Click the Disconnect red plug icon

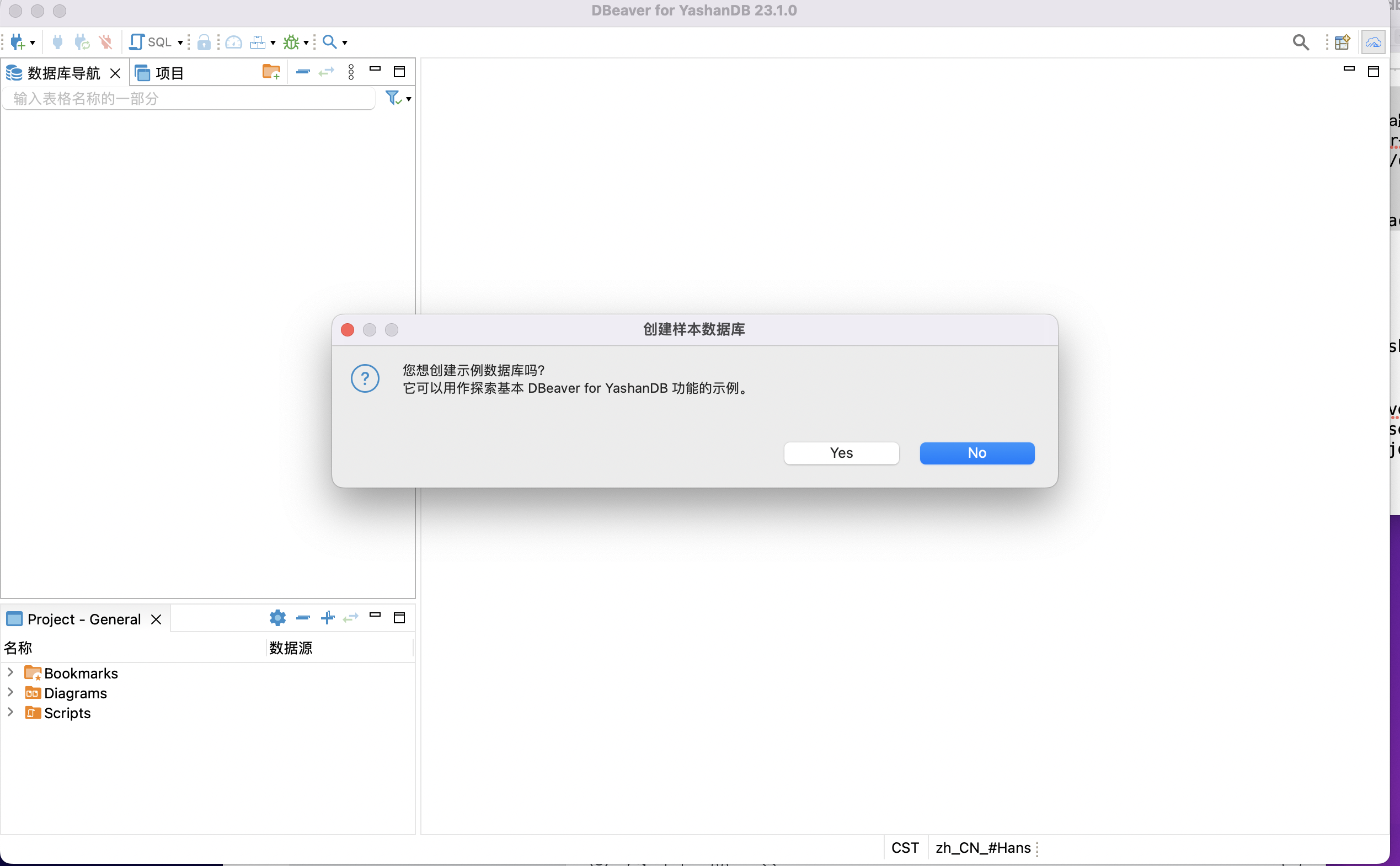point(105,42)
